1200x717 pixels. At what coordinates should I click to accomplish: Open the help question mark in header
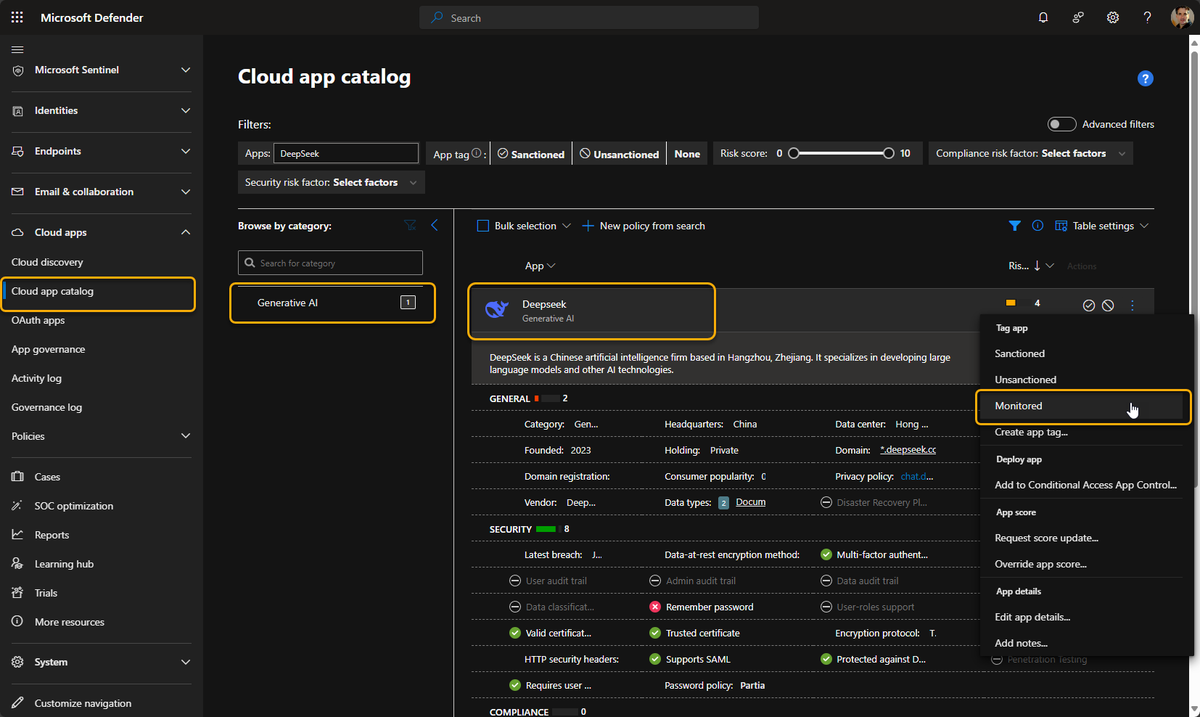click(x=1148, y=18)
